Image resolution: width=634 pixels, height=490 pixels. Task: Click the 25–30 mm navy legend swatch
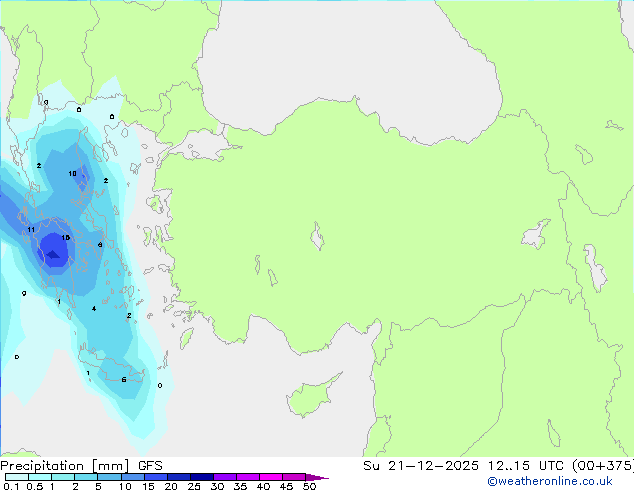tap(202, 477)
